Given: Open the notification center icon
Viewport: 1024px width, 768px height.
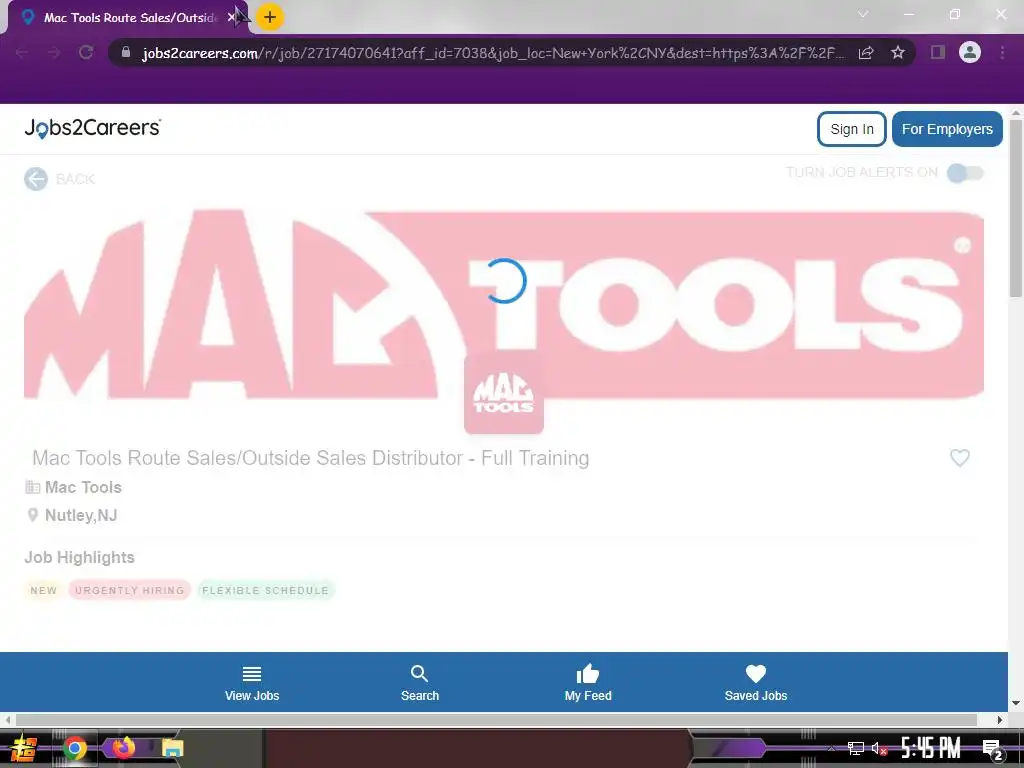Looking at the screenshot, I should click(x=992, y=748).
